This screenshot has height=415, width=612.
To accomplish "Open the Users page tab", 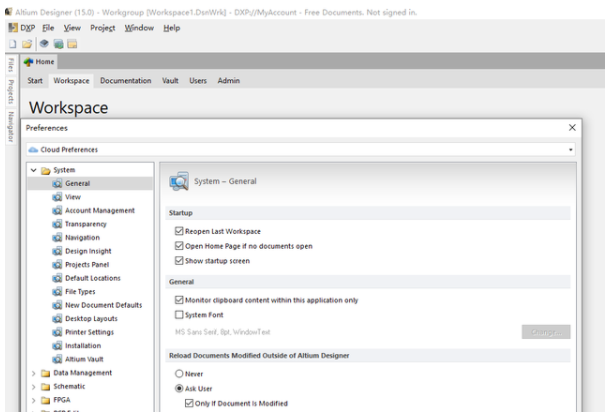I will (x=198, y=81).
